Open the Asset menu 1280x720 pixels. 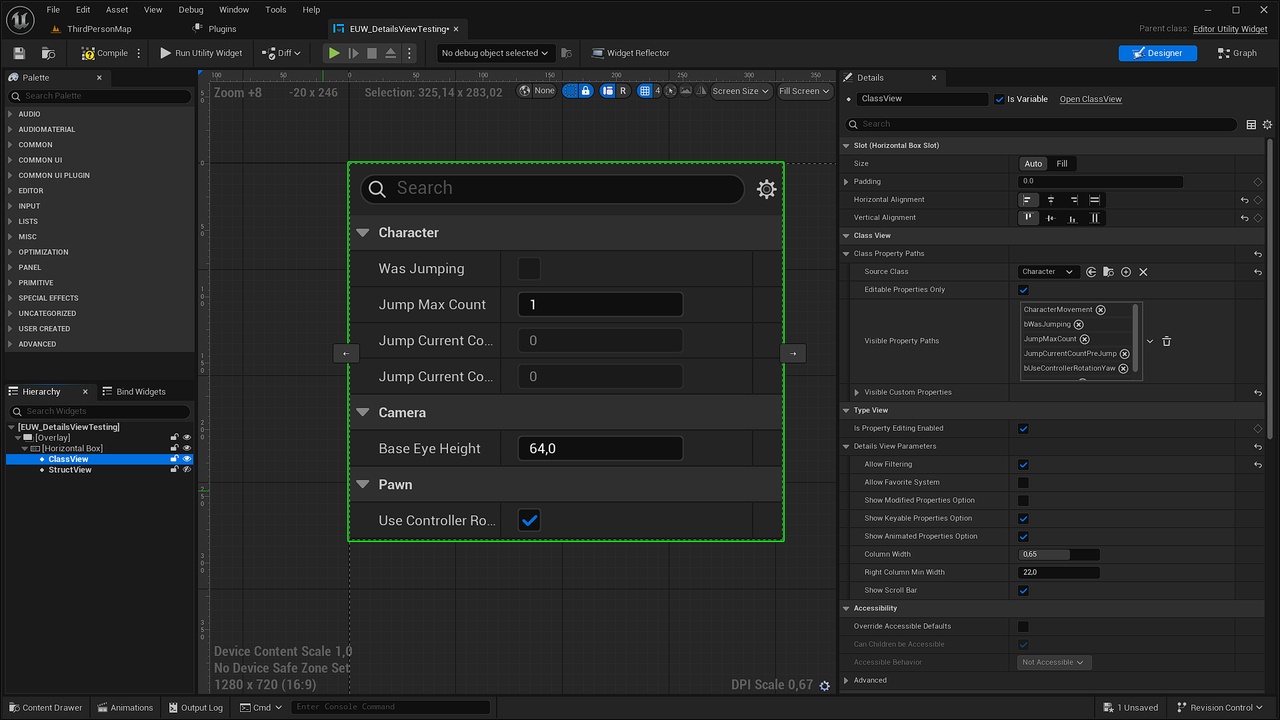click(x=117, y=10)
